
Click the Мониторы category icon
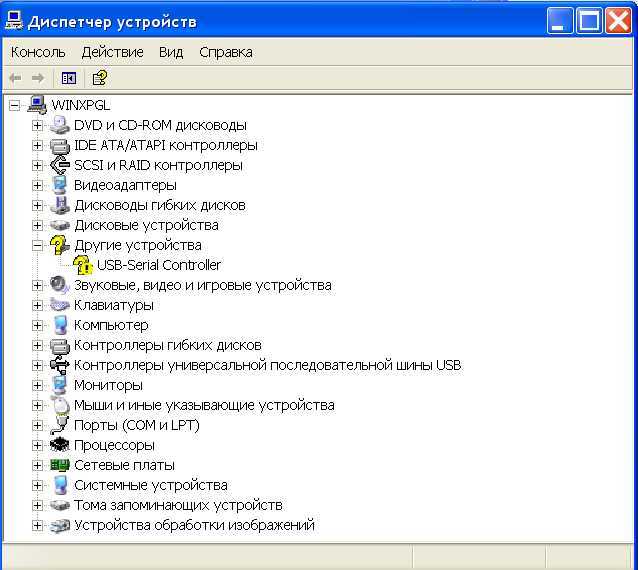click(60, 385)
